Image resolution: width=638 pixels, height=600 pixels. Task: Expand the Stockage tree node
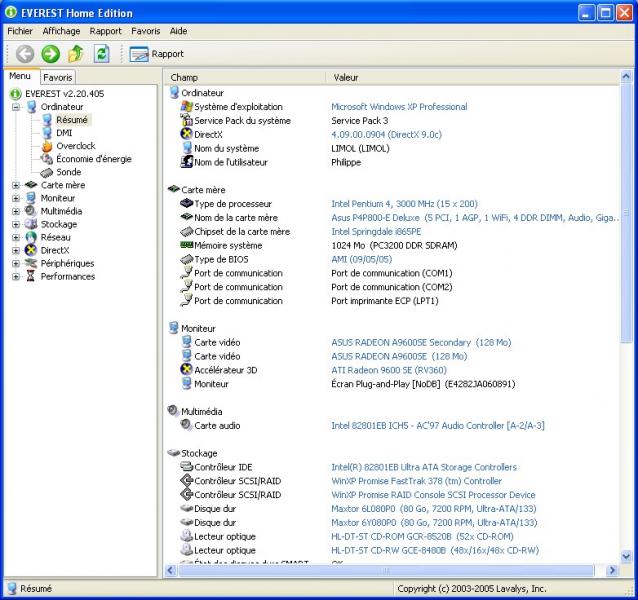[16, 225]
